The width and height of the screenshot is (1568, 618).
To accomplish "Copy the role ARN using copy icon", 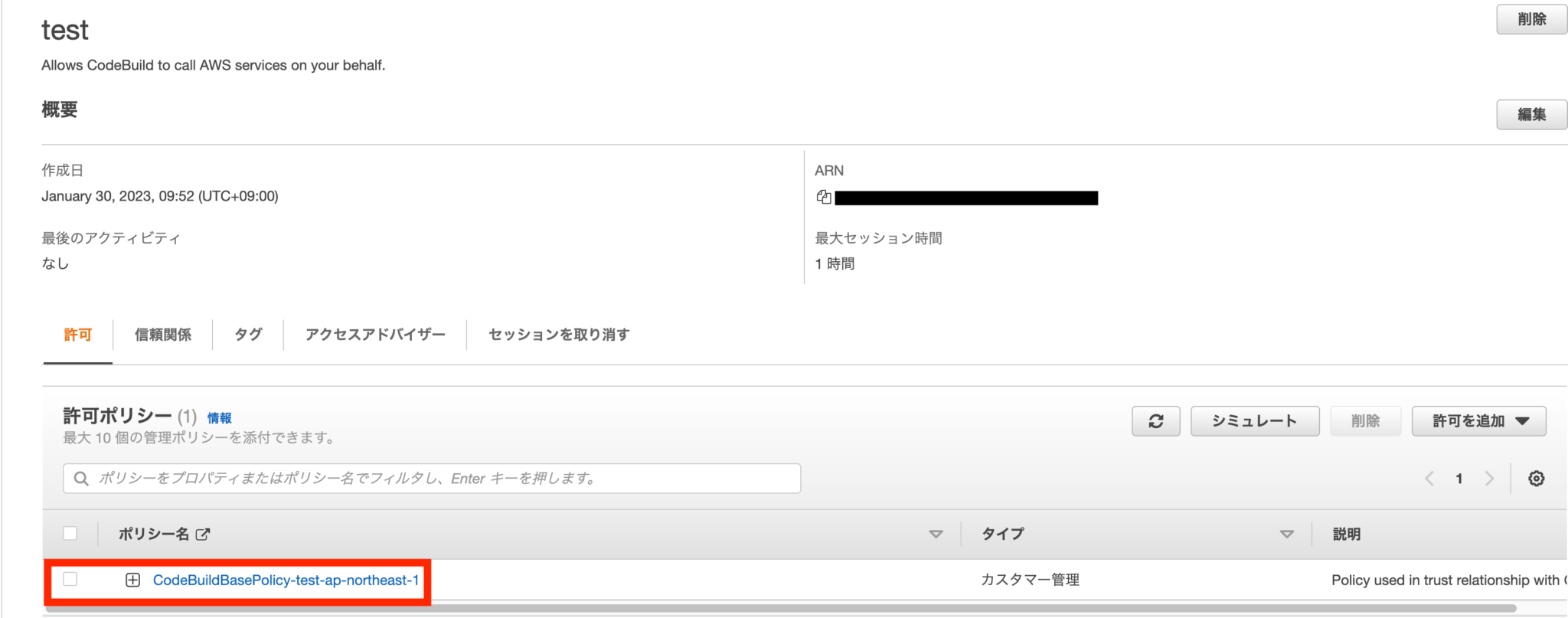I will 824,197.
